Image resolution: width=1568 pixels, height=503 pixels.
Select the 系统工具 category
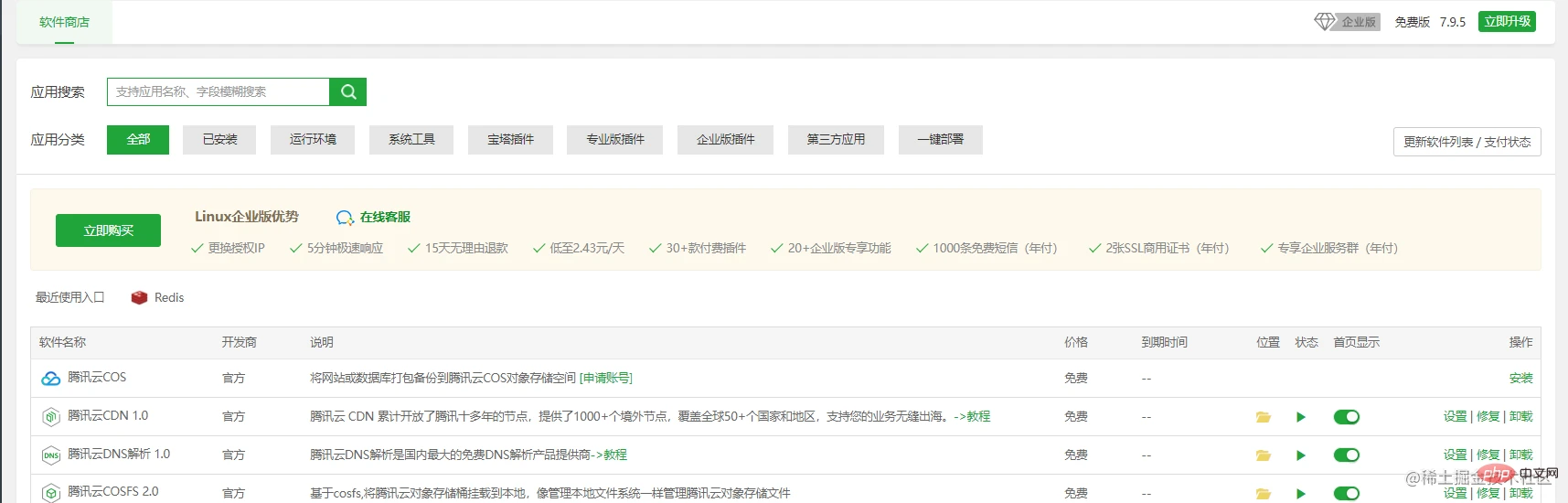411,140
